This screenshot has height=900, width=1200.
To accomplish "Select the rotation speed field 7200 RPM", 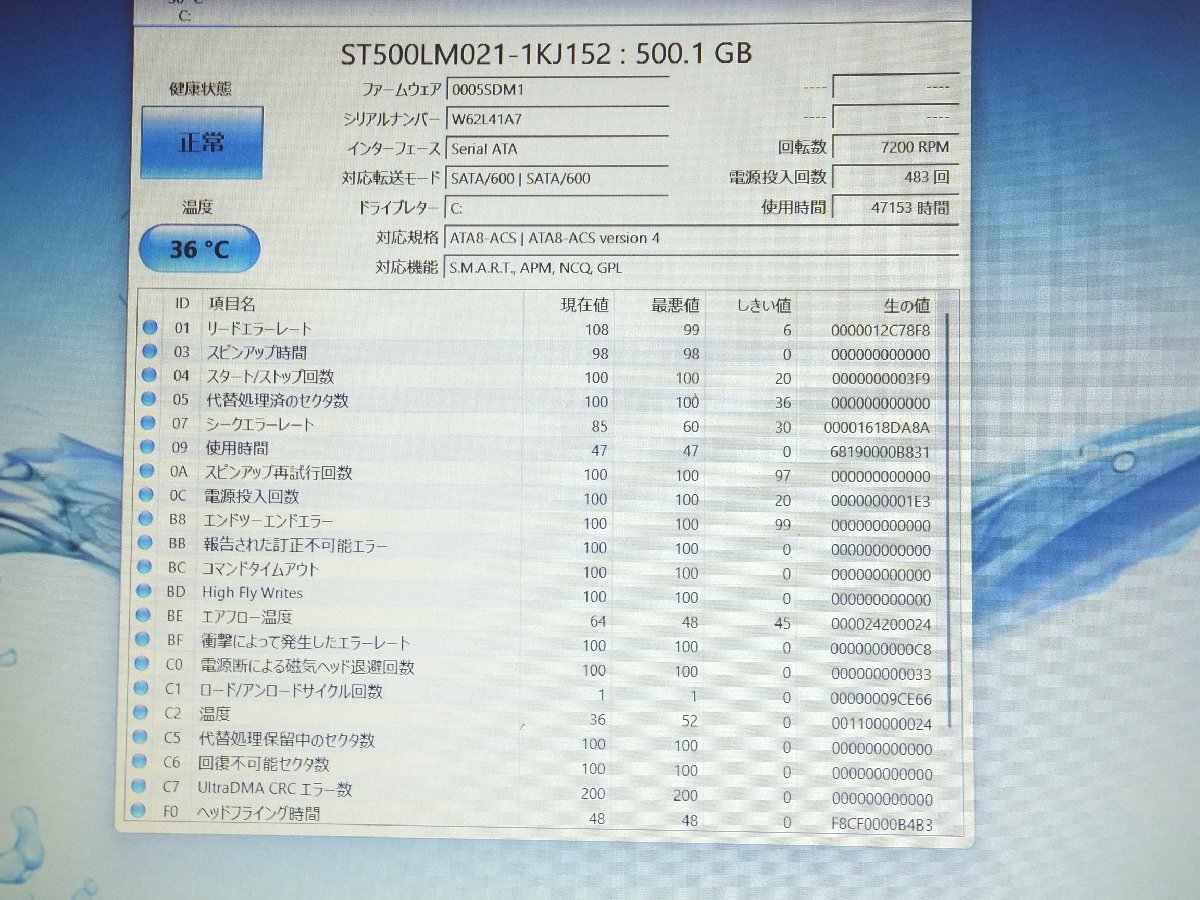I will (x=895, y=147).
